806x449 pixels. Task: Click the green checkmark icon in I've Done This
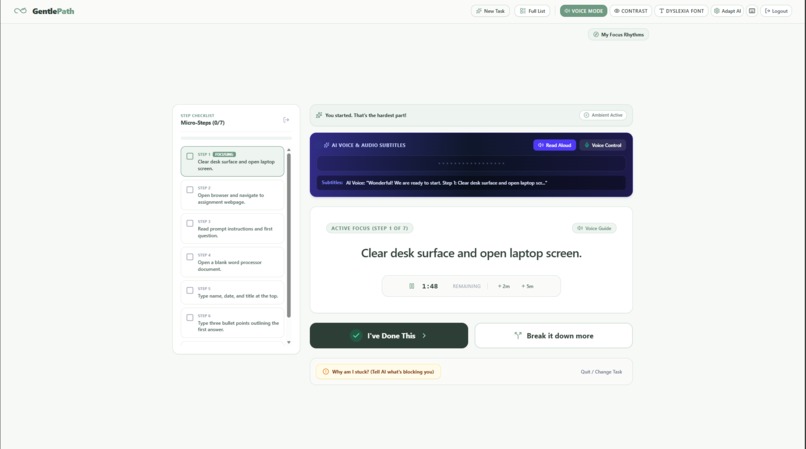pos(356,335)
